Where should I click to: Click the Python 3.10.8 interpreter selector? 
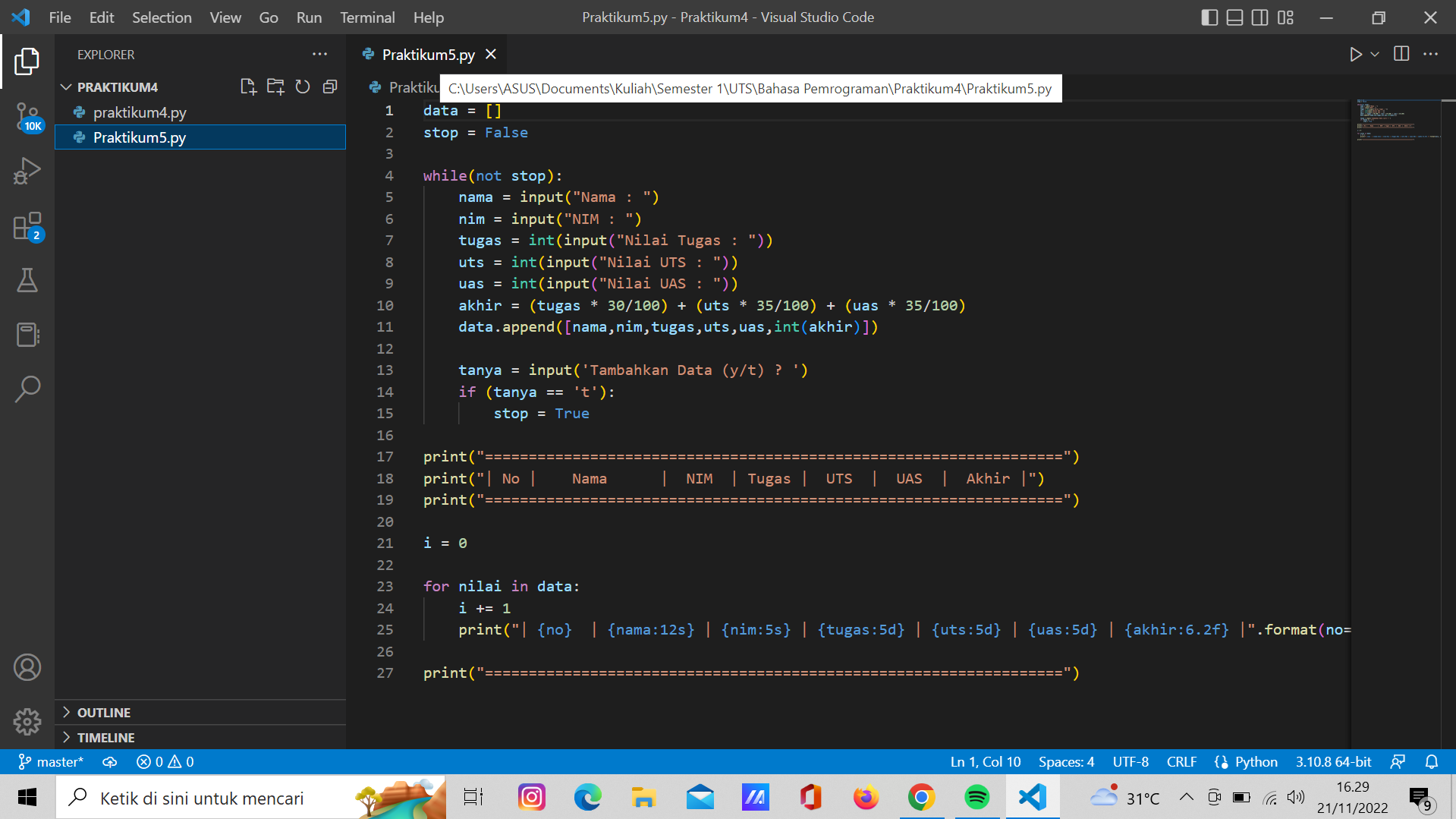tap(1334, 761)
